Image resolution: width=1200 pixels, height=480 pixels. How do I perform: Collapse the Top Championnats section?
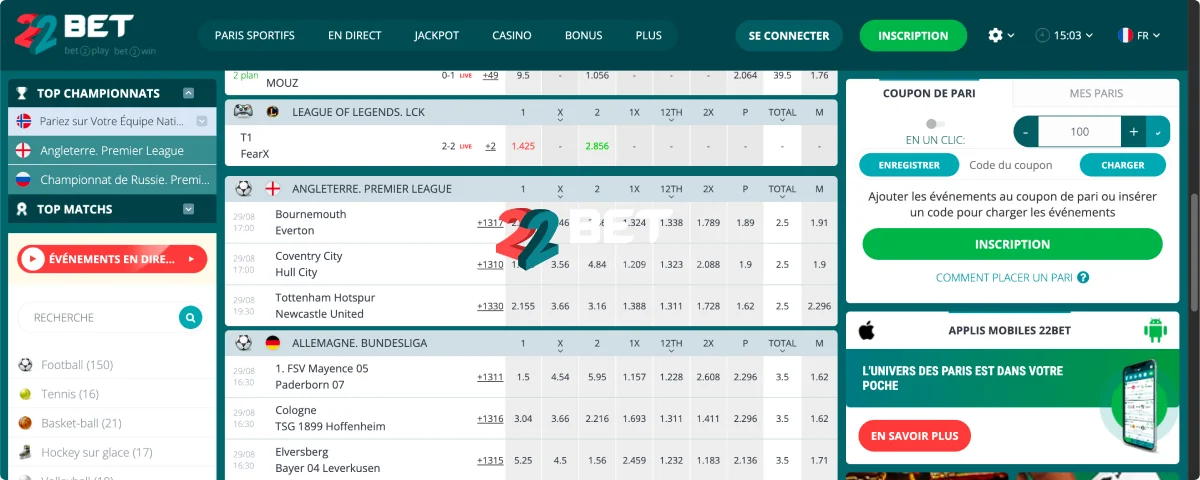(x=188, y=93)
